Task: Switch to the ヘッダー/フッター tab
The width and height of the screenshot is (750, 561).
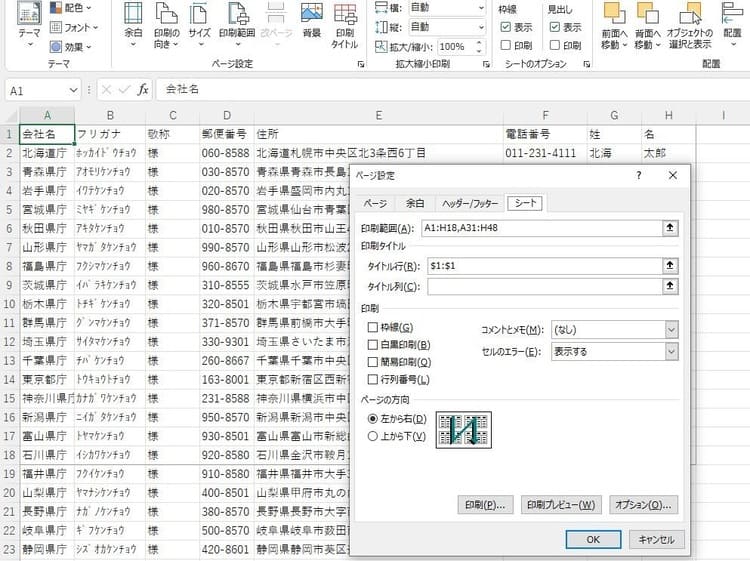Action: 470,204
